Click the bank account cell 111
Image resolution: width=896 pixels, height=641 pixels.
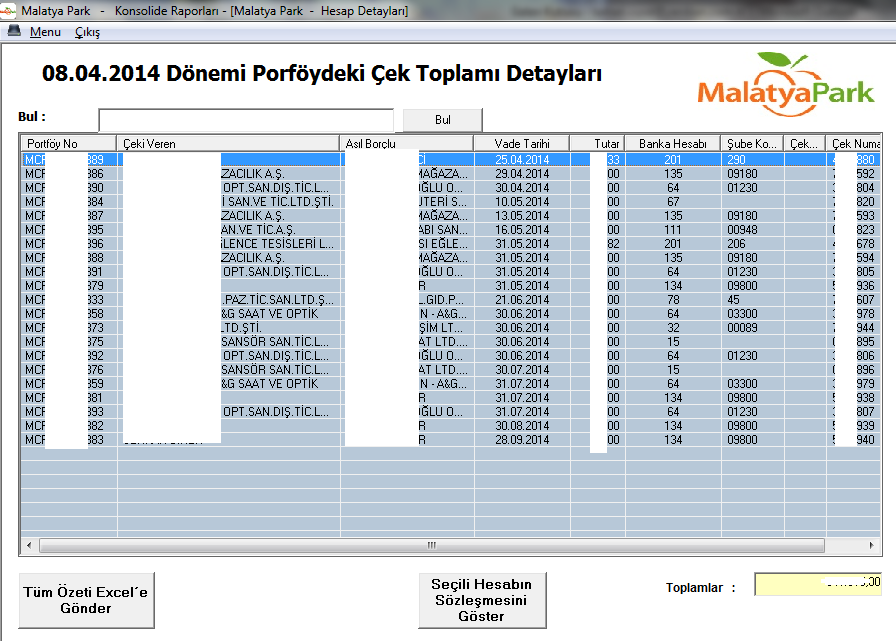pos(673,230)
